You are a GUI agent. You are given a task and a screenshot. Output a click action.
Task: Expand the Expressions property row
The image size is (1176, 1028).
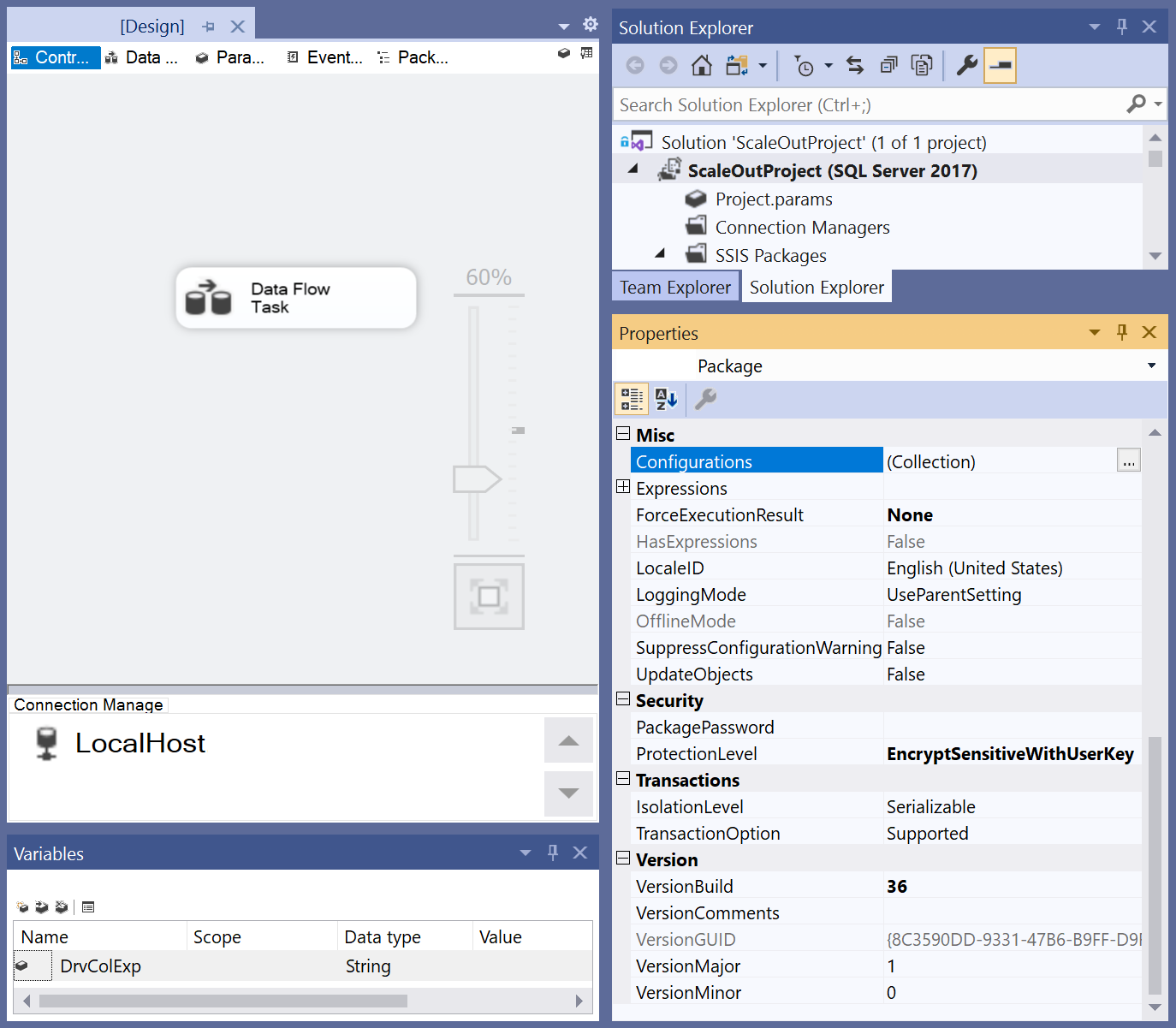click(622, 486)
